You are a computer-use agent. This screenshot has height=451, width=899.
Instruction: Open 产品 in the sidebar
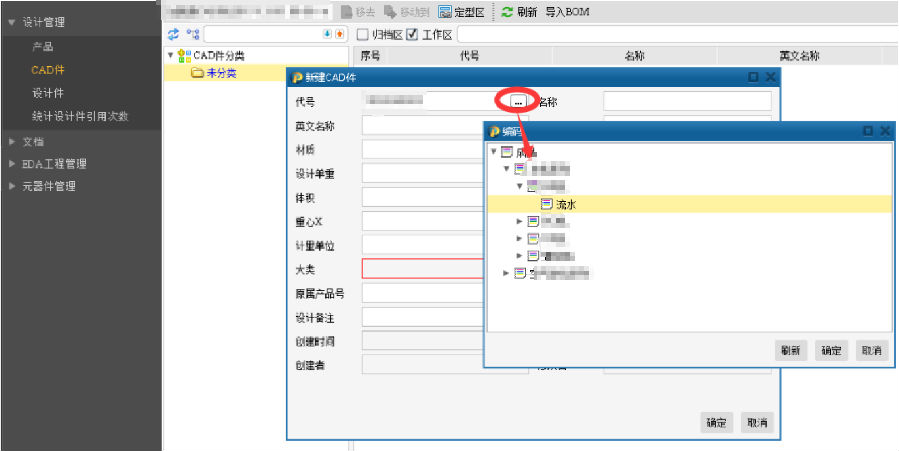point(42,47)
